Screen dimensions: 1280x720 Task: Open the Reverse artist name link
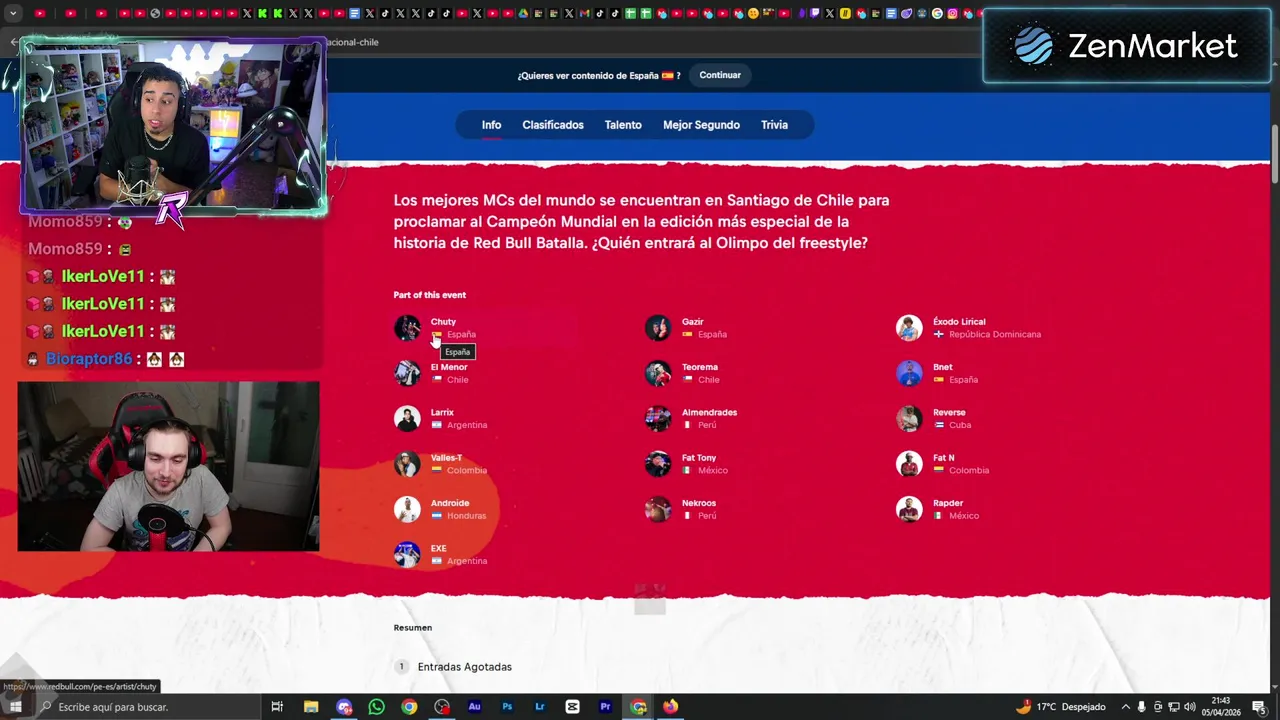click(949, 412)
